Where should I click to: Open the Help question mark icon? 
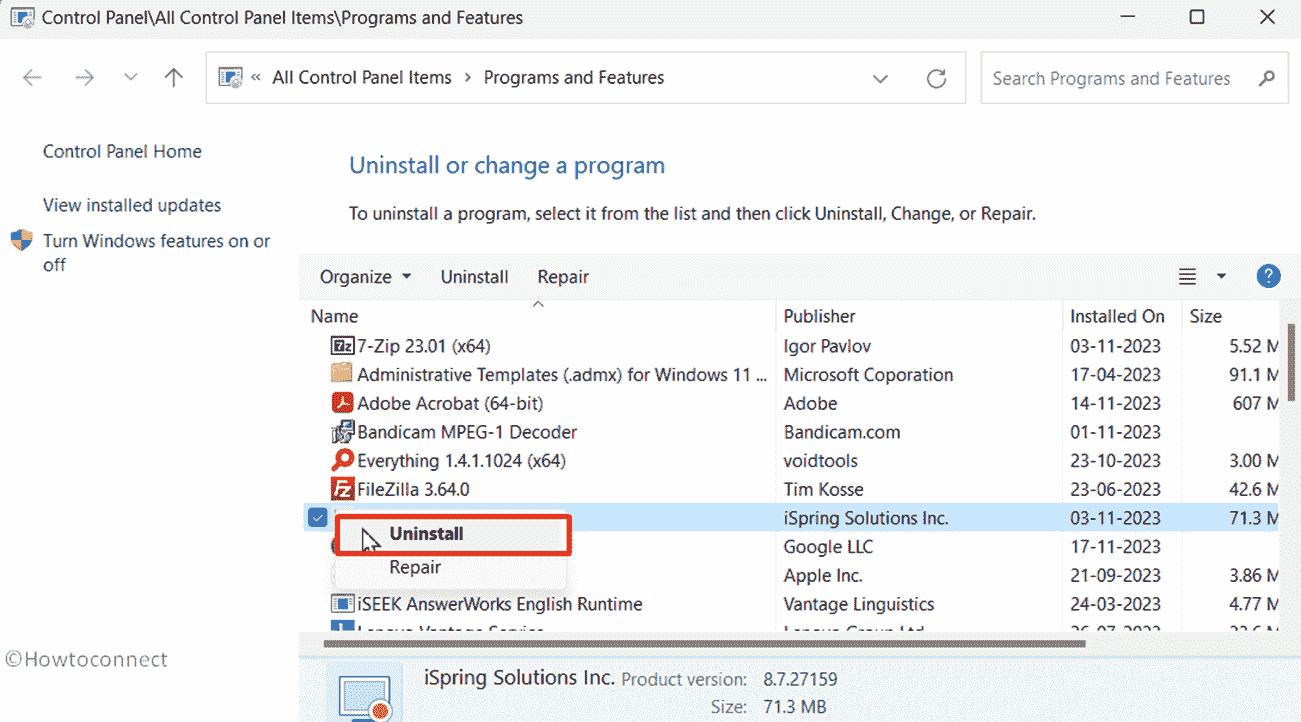coord(1268,277)
